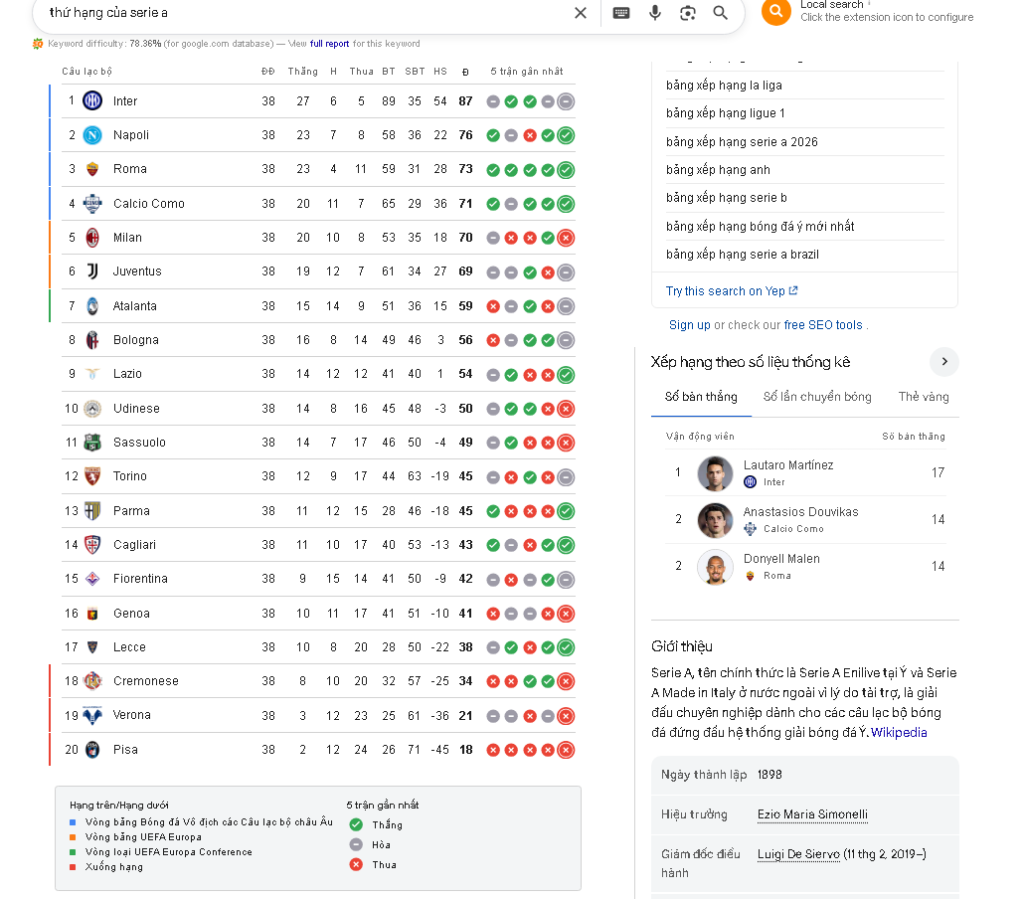Click Inter's most recent match result icon

coord(566,101)
